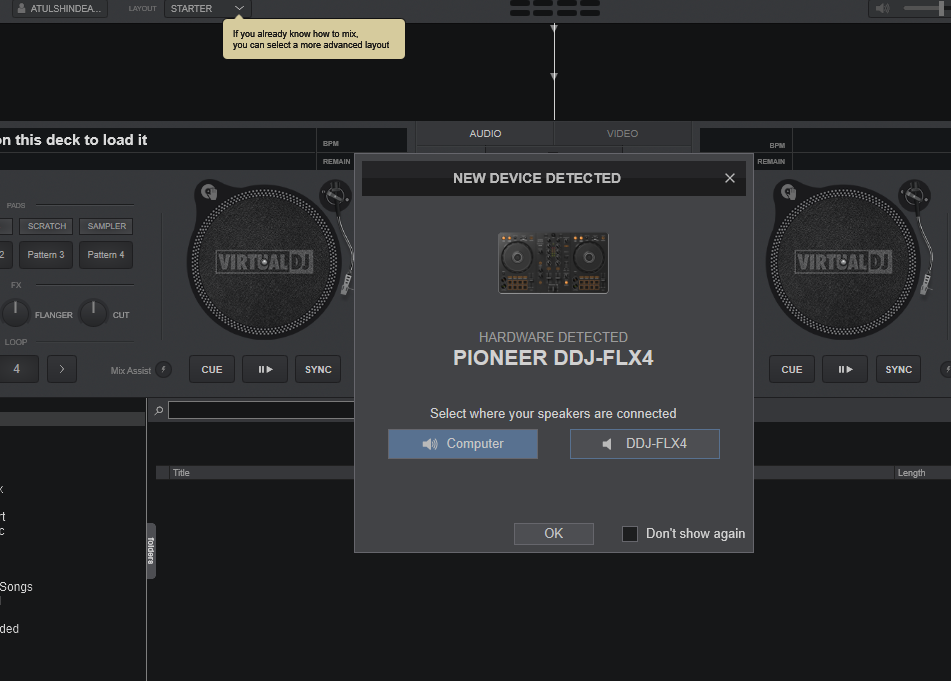Click the left deck slip mode vinyl icon
The height and width of the screenshot is (681, 951).
pyautogui.click(x=207, y=190)
